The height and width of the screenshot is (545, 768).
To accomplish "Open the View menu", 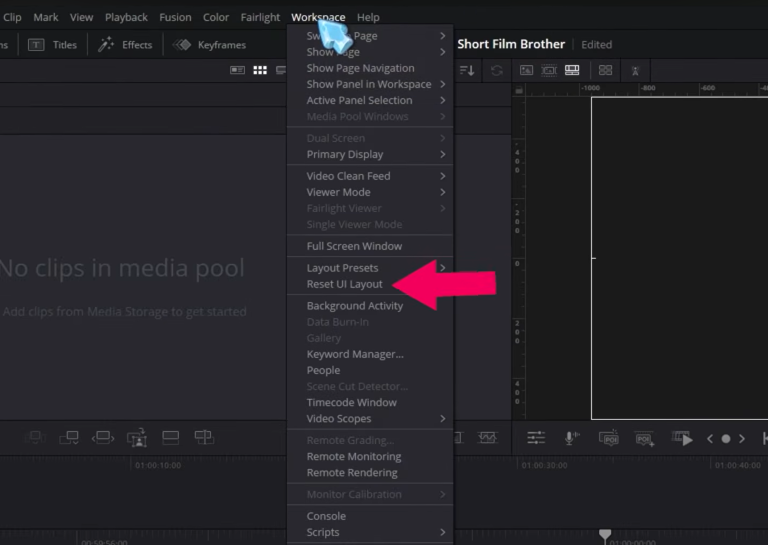I will [x=81, y=17].
